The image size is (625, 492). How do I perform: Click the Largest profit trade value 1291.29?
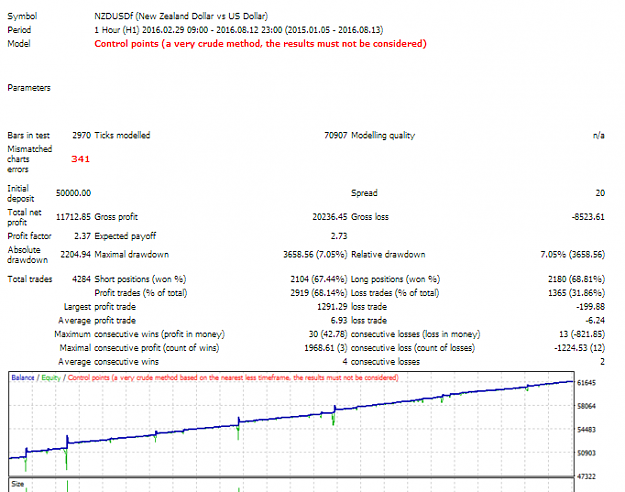332,307
